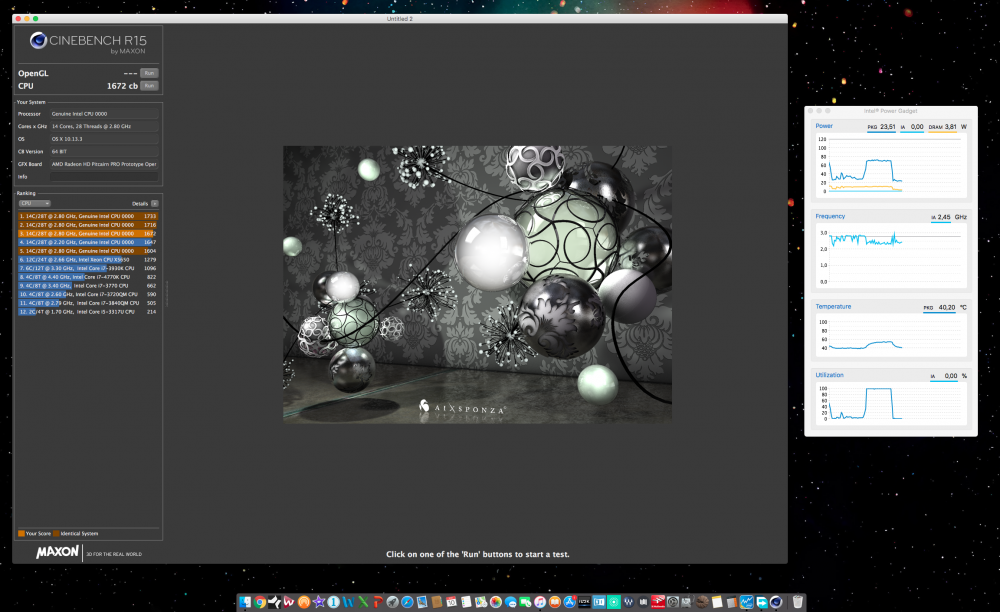Select Core i7-4770K ranking row
Viewport: 1000px width, 612px height.
tap(88, 277)
